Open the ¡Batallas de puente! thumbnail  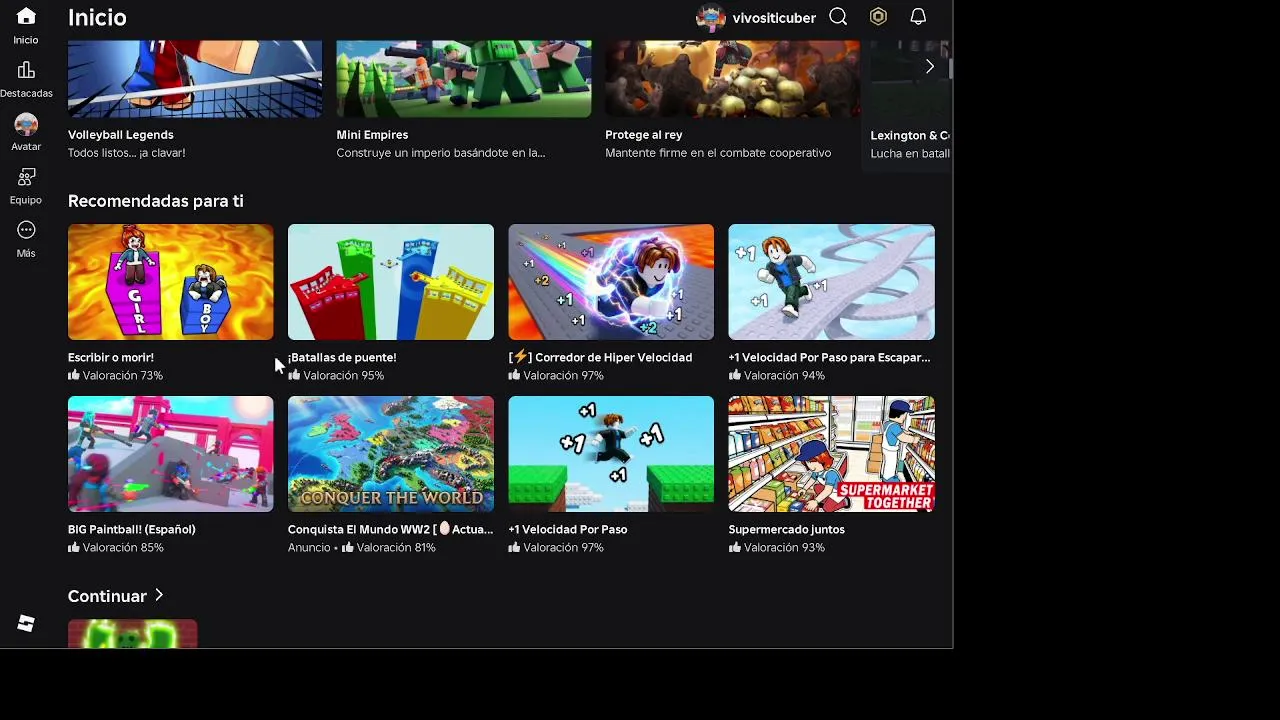point(391,282)
